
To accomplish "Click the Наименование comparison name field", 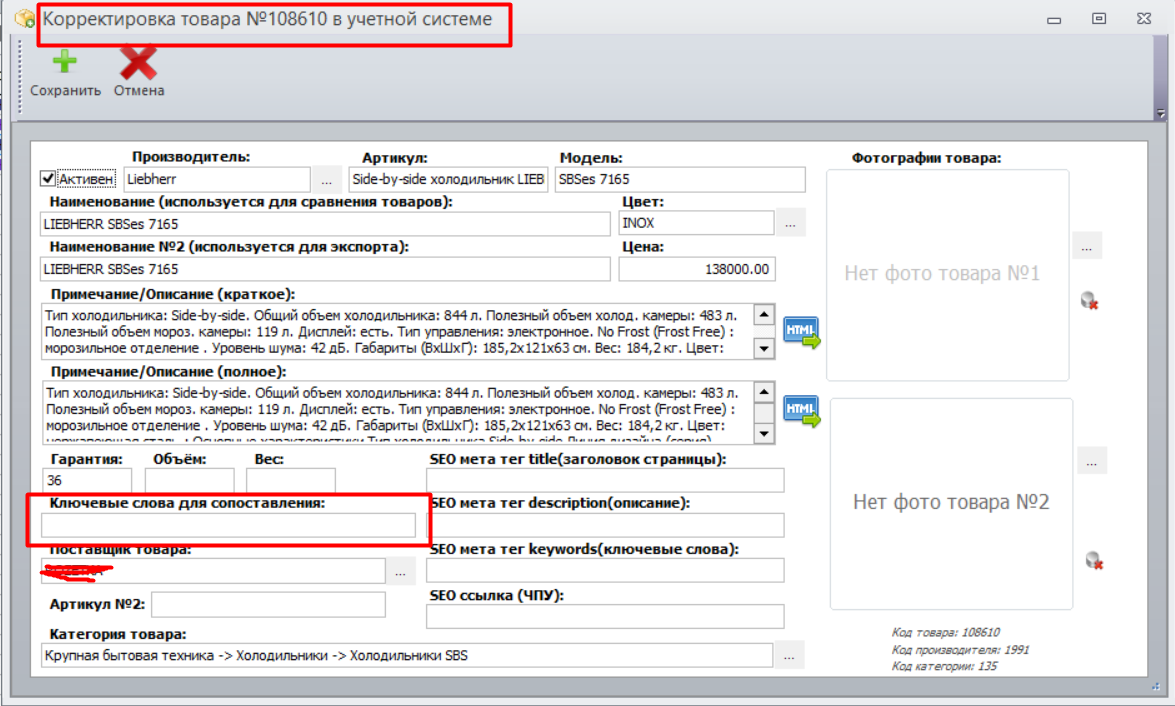I will 325,224.
